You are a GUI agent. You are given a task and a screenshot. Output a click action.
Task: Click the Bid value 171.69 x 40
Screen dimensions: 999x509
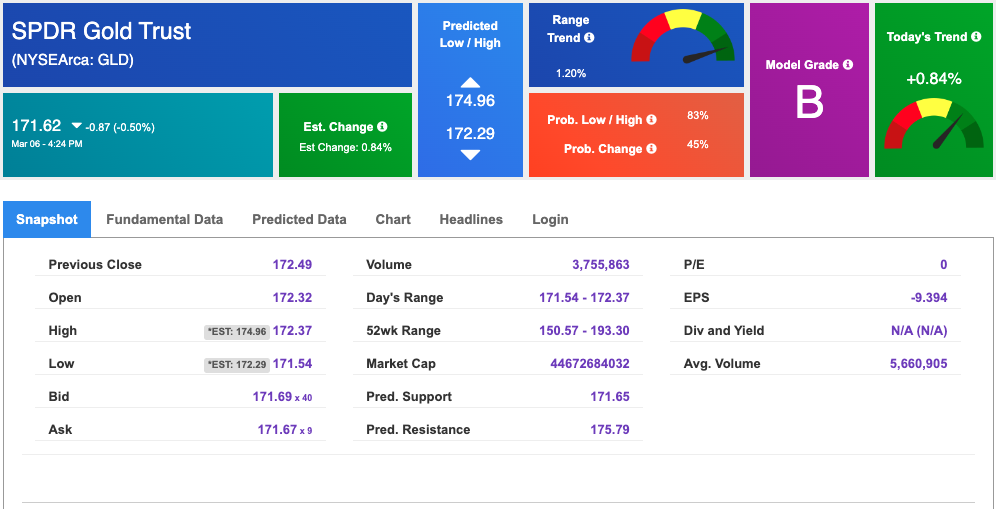click(x=282, y=397)
